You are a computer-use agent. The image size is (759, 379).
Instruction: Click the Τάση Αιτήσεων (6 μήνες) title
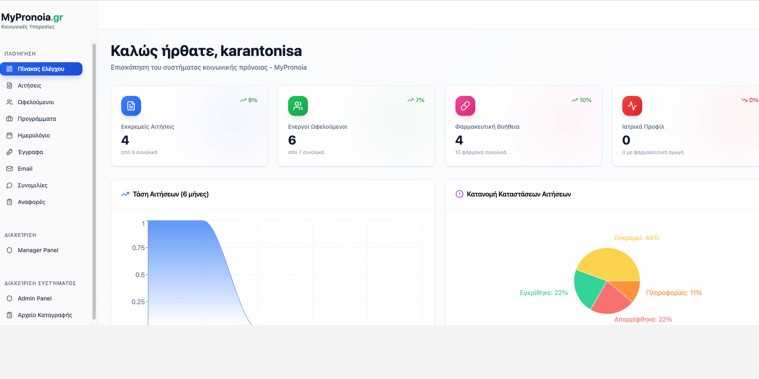(170, 194)
